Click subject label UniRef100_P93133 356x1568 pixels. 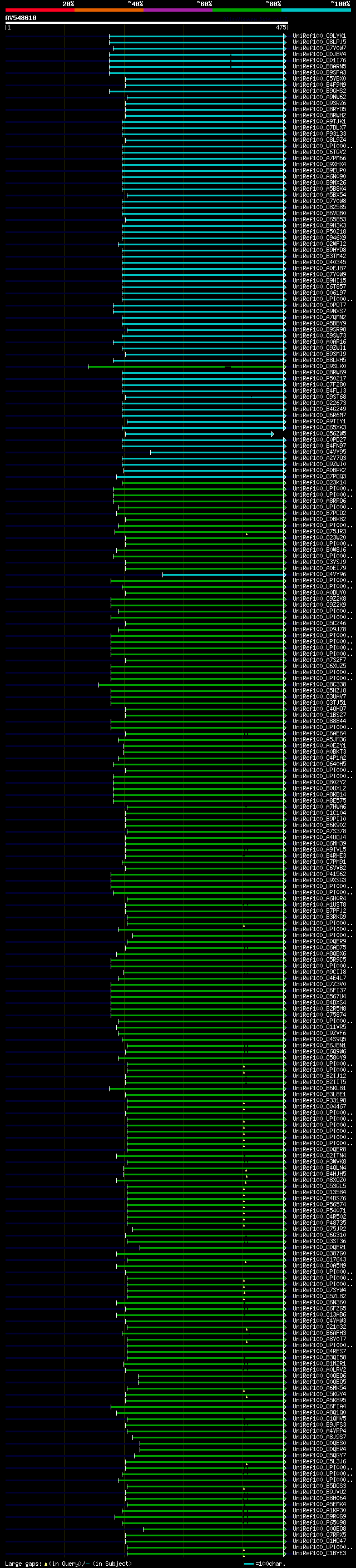pos(319,134)
